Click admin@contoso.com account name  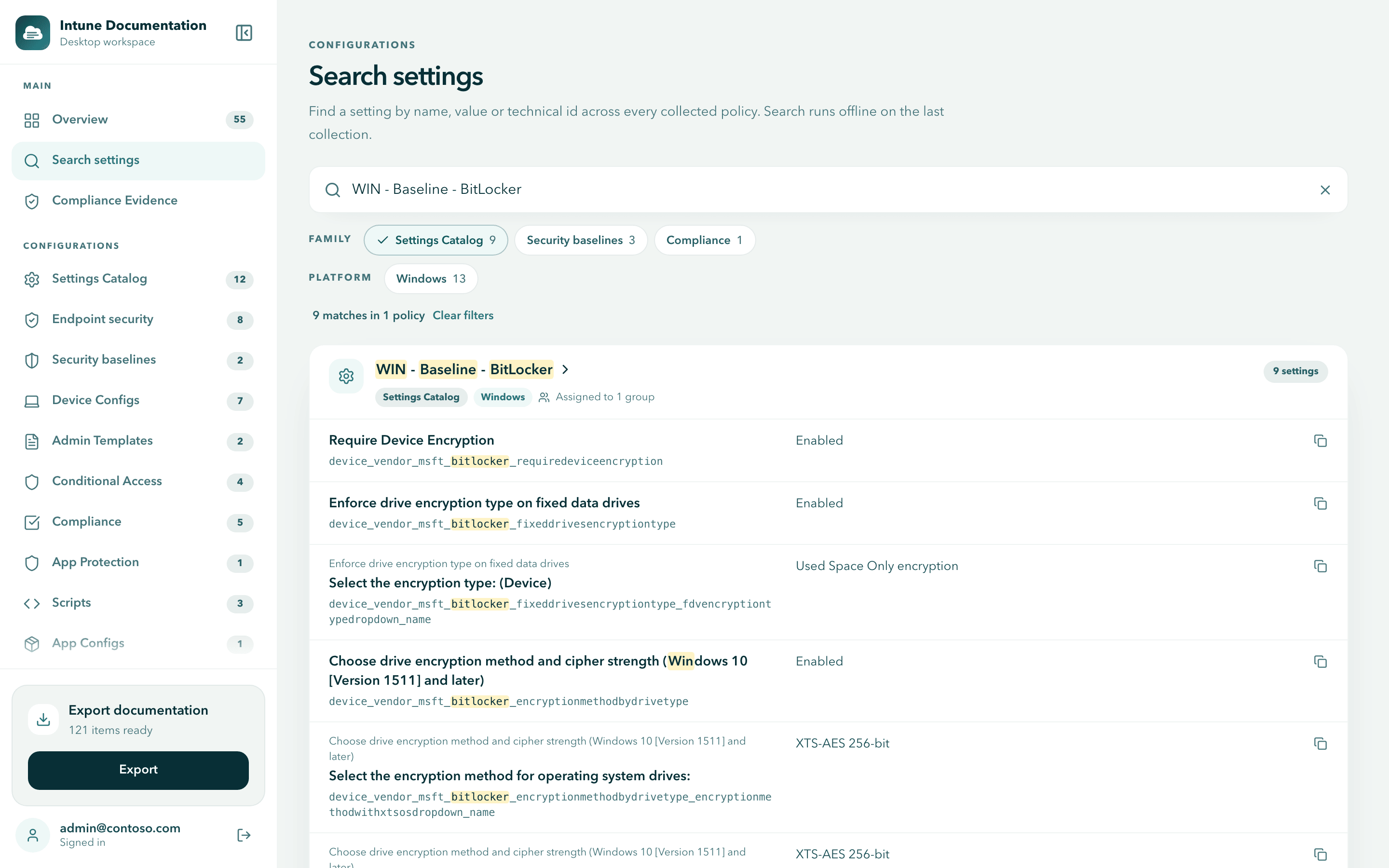pyautogui.click(x=120, y=828)
